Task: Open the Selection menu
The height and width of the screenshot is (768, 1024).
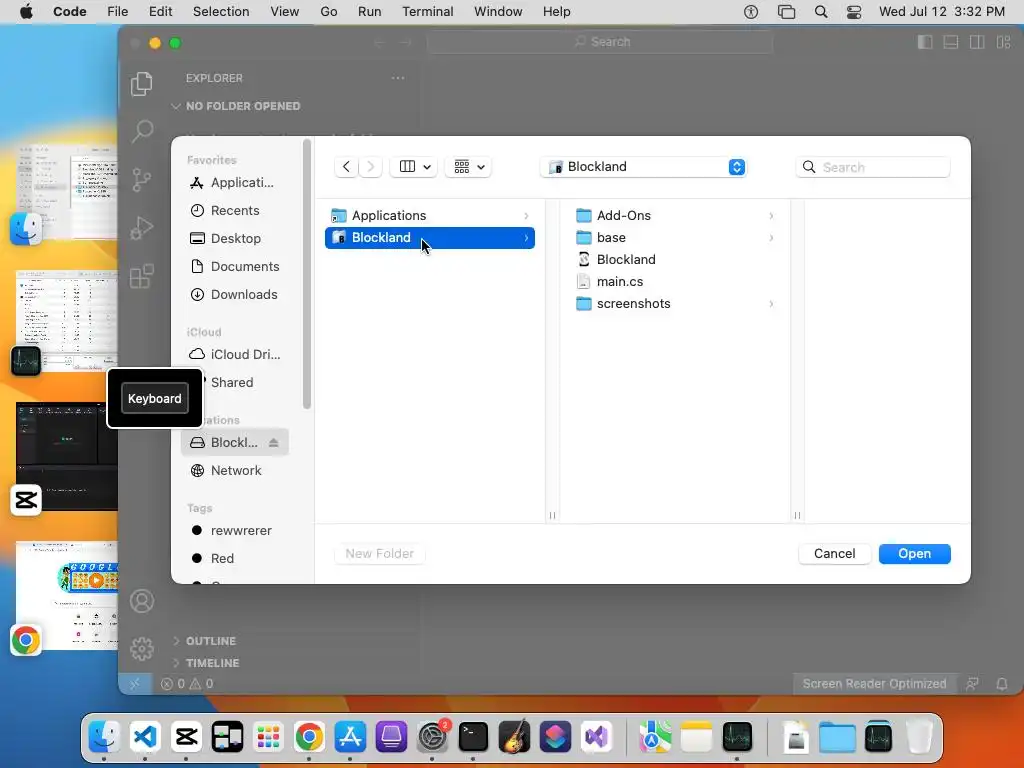Action: coord(221,12)
